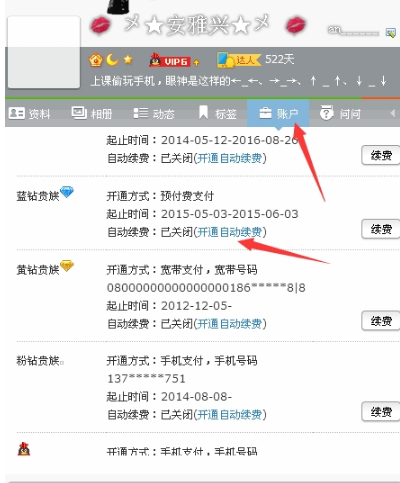Click the profile avatar picture
Image resolution: width=400 pixels, height=483 pixels.
pos(44,52)
